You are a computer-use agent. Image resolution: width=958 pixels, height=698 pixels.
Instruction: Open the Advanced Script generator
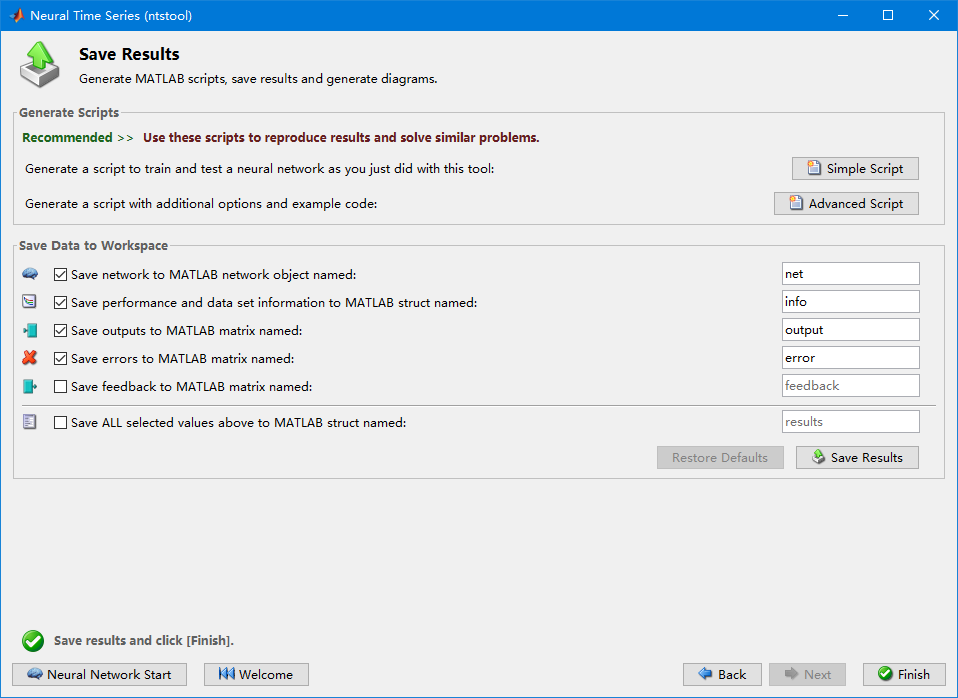point(846,203)
